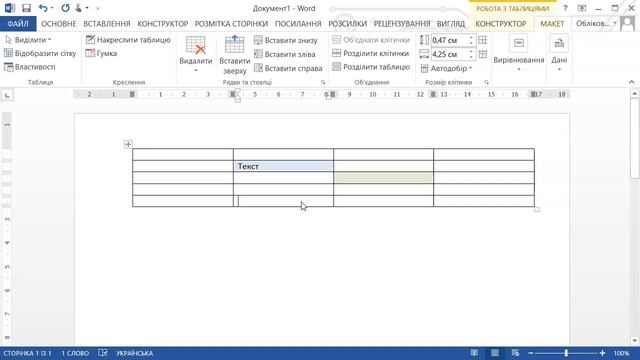Viewport: 640px width, 360px height.
Task: Click the zoom slider handle
Action: pos(566,353)
